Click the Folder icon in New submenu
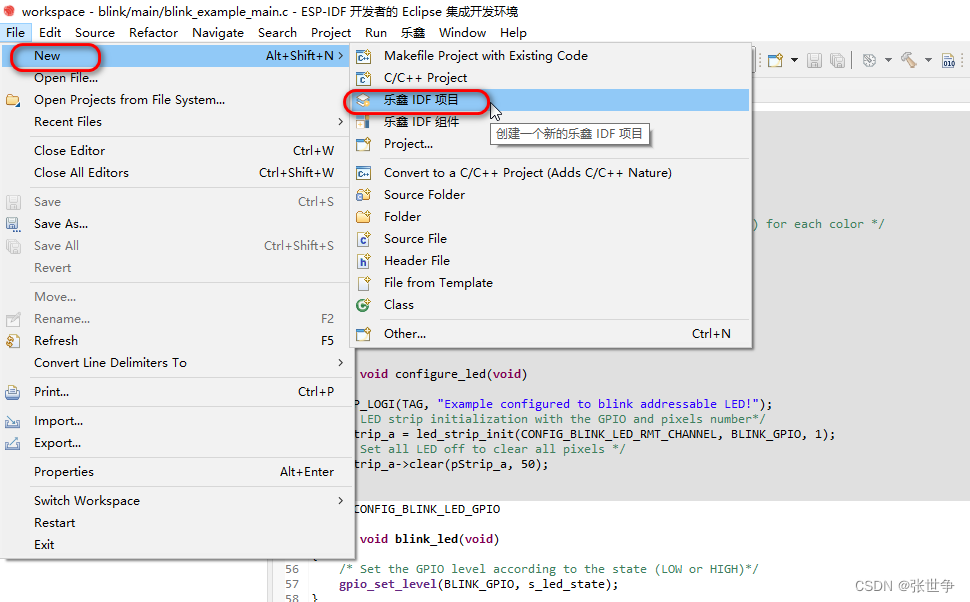Image resolution: width=970 pixels, height=602 pixels. (x=364, y=217)
